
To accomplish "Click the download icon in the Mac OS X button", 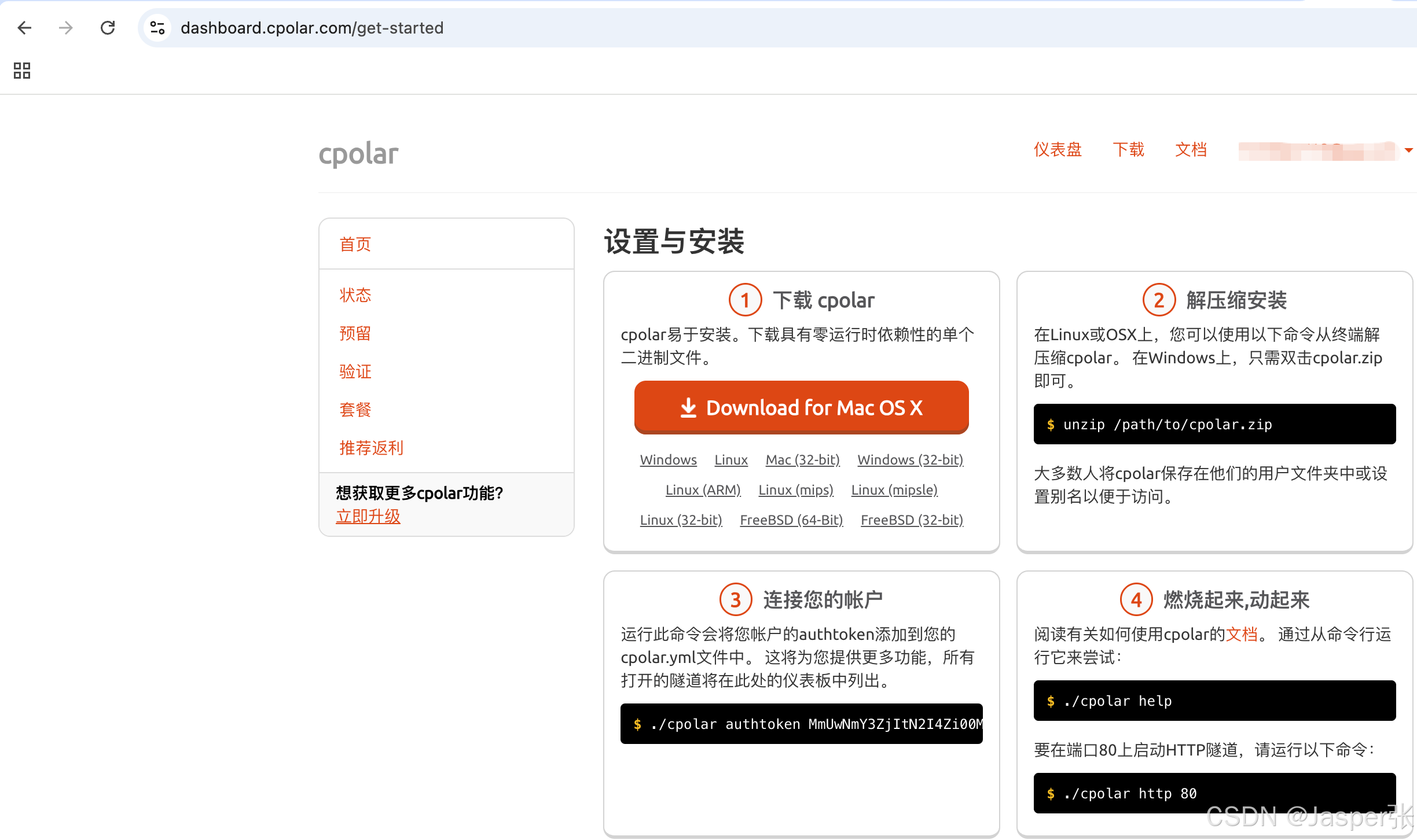I will 688,407.
